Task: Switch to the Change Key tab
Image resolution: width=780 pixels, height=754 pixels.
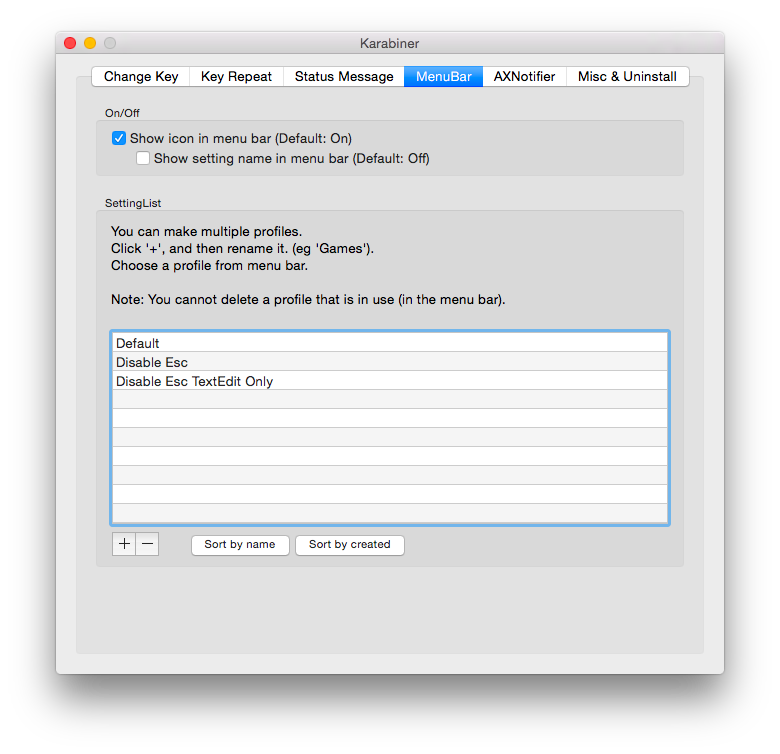Action: (x=141, y=77)
